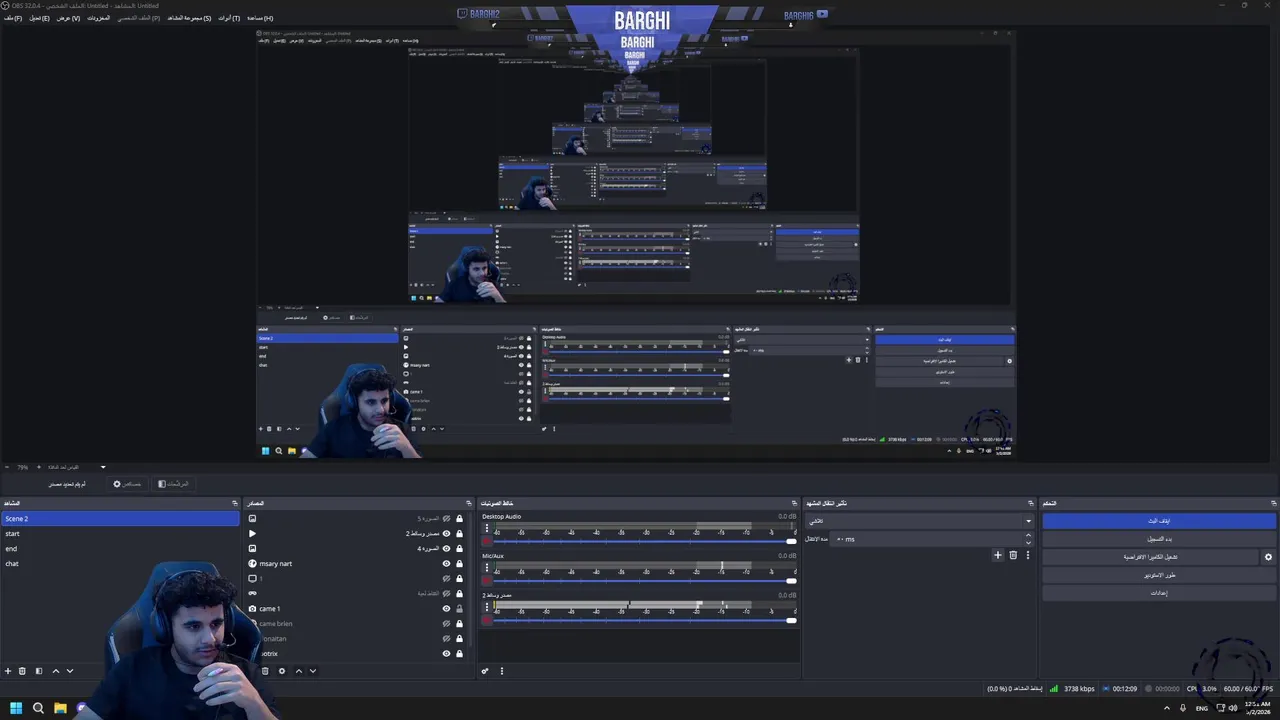This screenshot has width=1280, height=720.
Task: Move the selected source down in Sources toolbar
Action: [312, 671]
